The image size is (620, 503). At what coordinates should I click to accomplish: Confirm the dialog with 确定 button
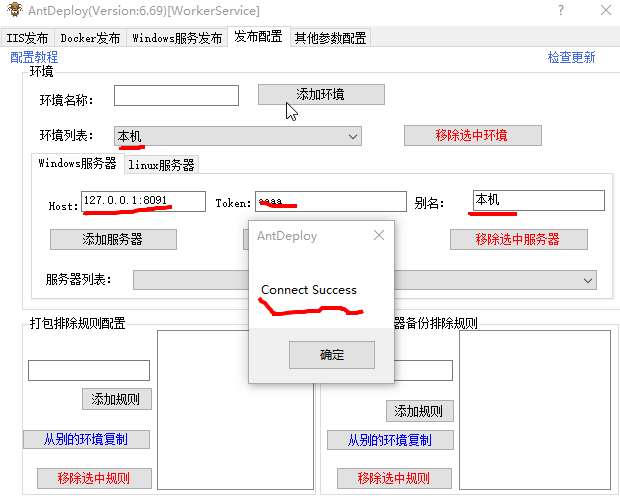(x=332, y=355)
